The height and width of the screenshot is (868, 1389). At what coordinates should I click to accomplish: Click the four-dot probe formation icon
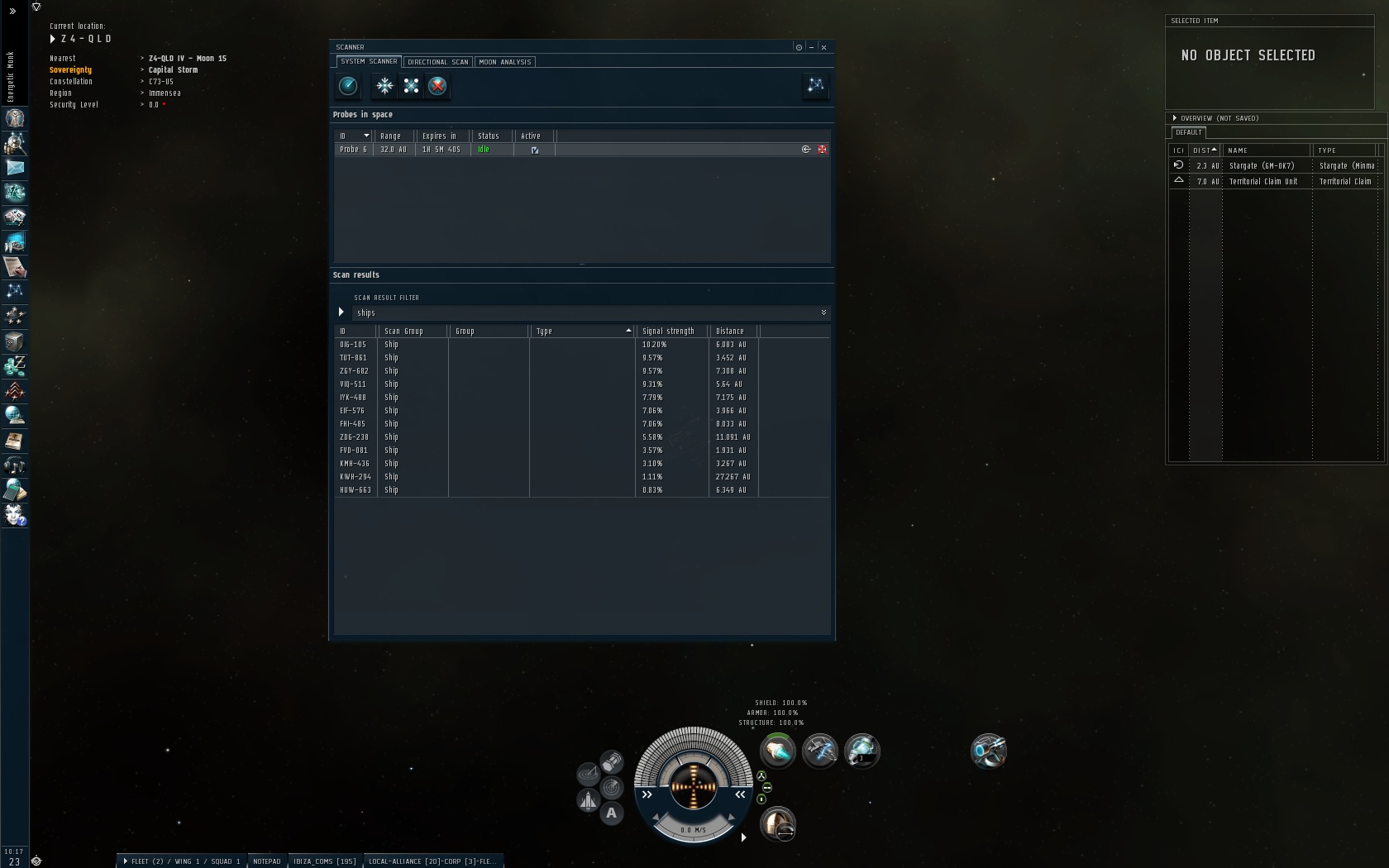(x=411, y=86)
